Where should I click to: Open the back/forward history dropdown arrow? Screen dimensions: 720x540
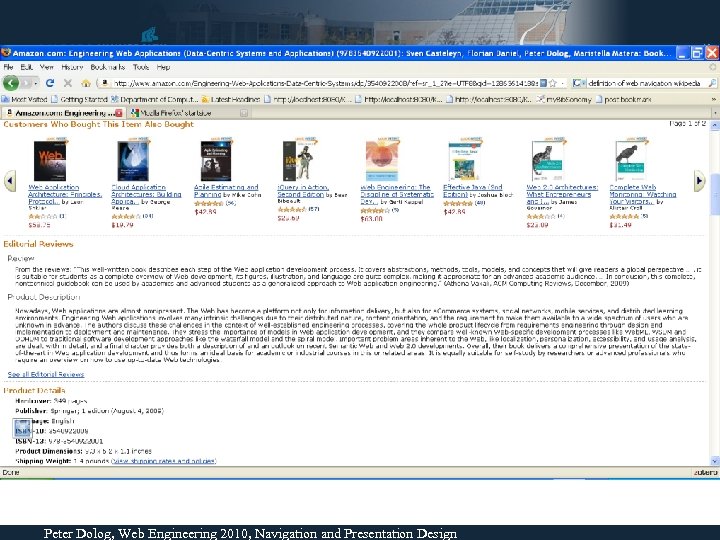coord(36,84)
